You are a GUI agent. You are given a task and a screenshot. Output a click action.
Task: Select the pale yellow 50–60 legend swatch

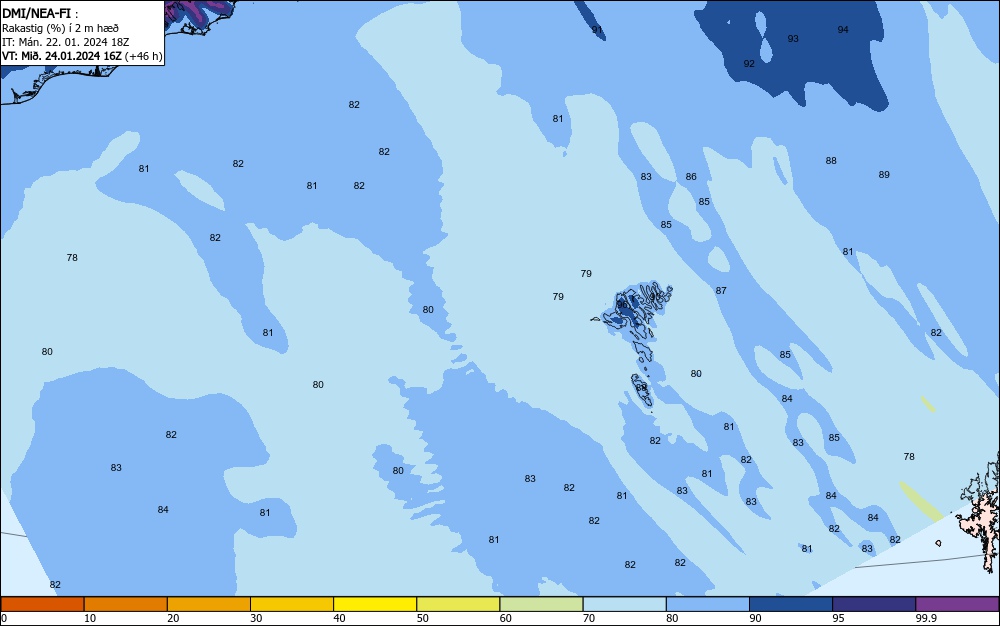[458, 604]
